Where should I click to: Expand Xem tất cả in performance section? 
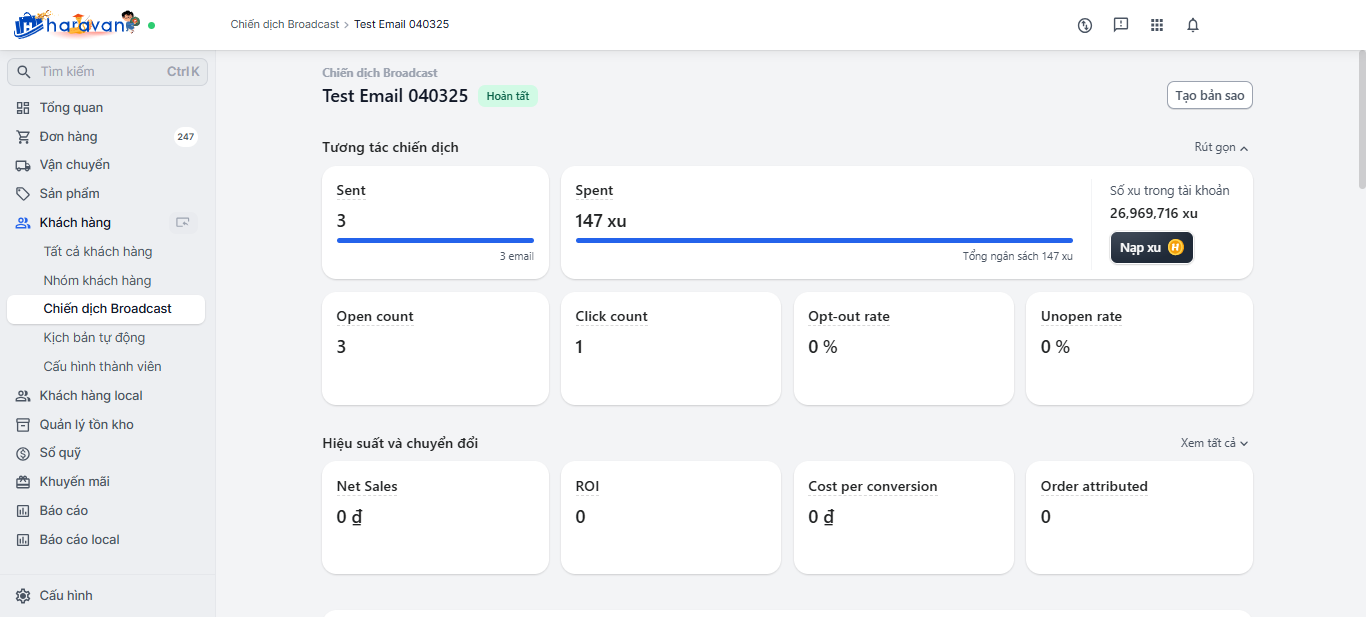coord(1214,443)
